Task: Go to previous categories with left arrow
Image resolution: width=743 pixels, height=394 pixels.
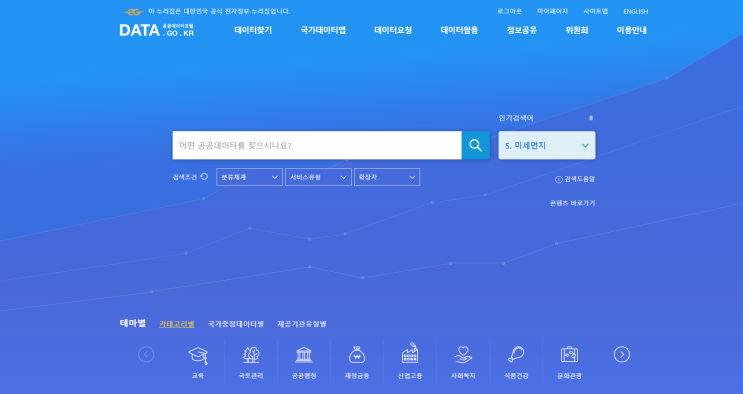Action: pos(146,354)
